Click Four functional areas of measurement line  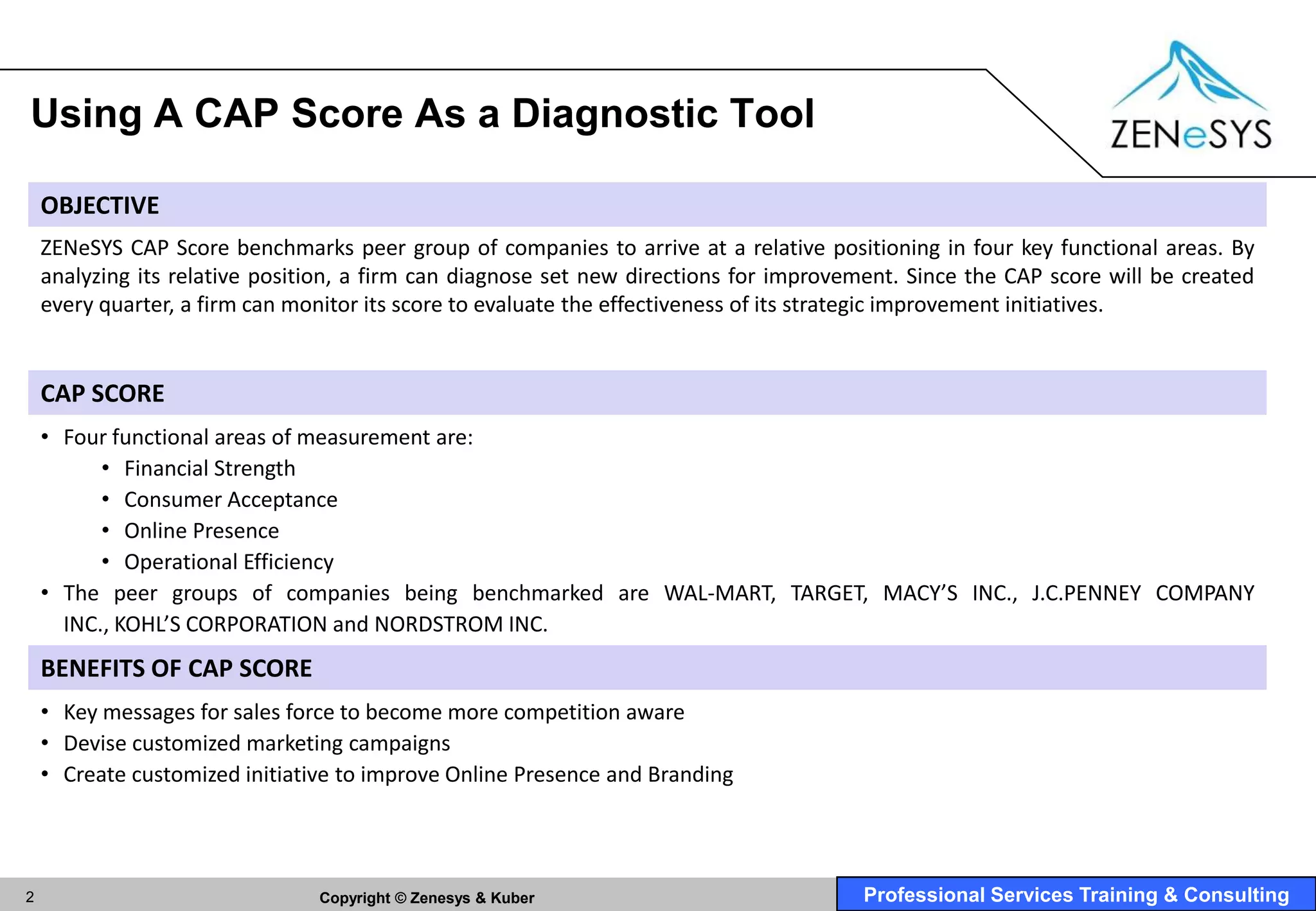click(x=268, y=438)
